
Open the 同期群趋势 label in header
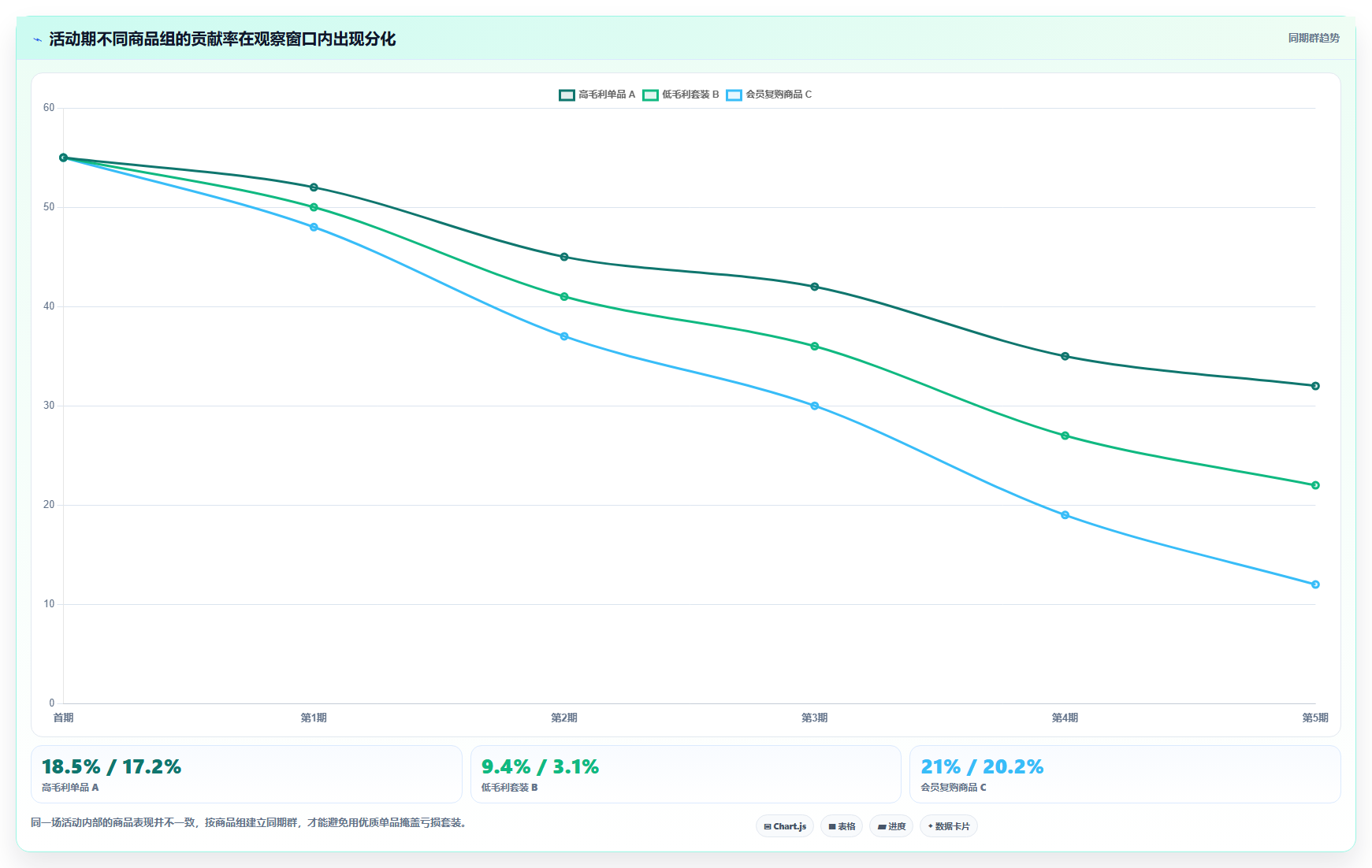1314,38
